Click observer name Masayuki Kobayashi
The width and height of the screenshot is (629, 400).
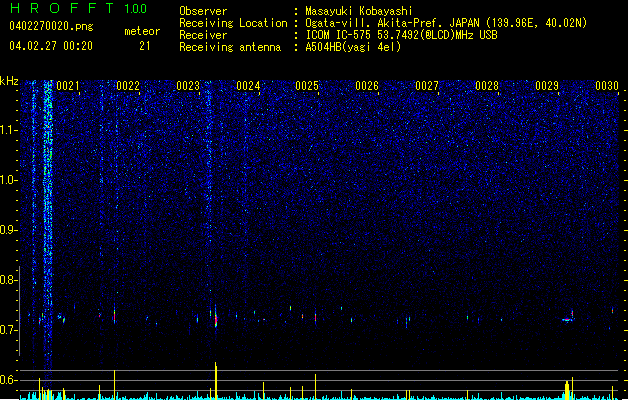(x=359, y=11)
